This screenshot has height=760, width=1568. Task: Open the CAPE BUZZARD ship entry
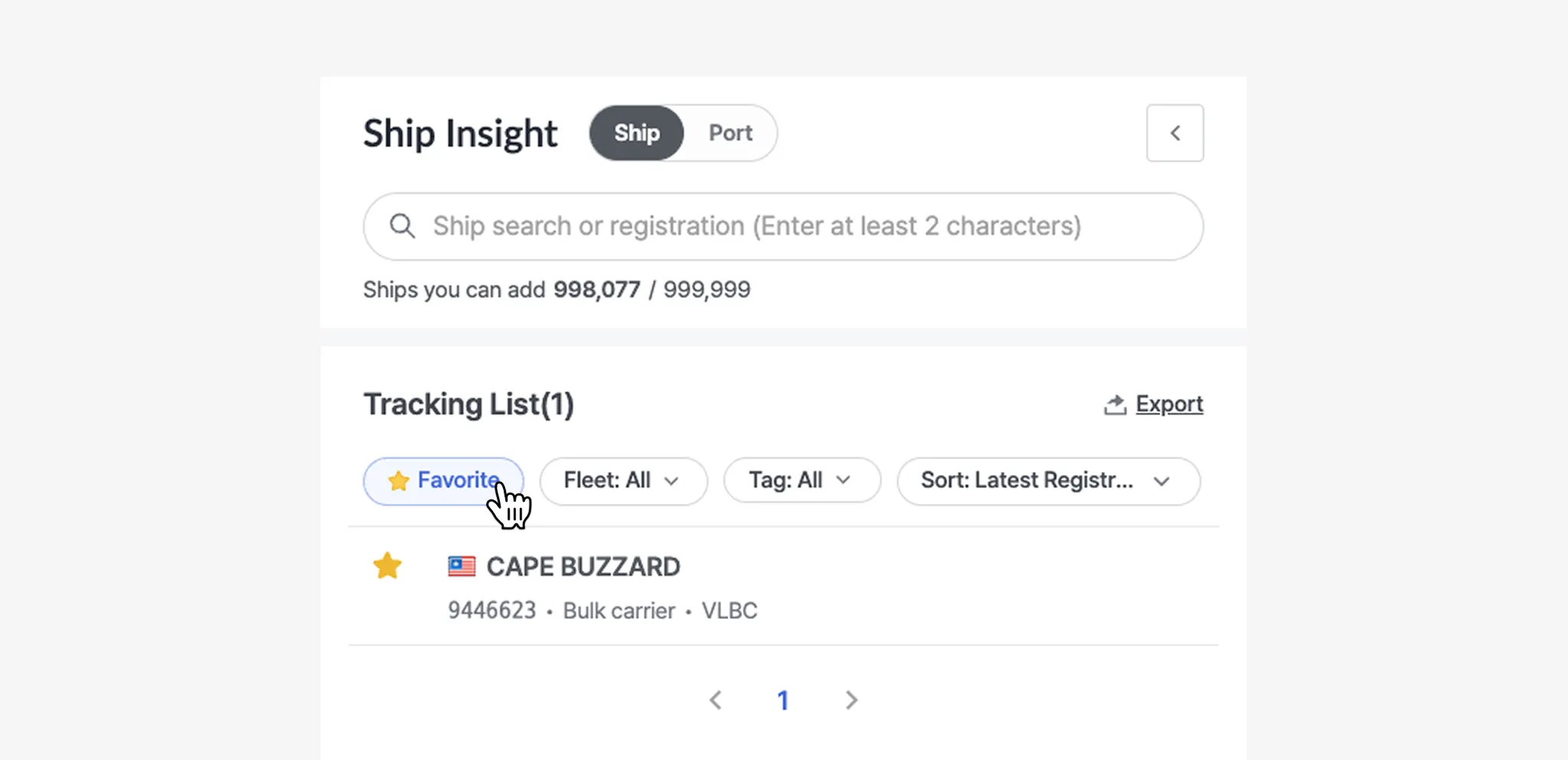tap(583, 567)
